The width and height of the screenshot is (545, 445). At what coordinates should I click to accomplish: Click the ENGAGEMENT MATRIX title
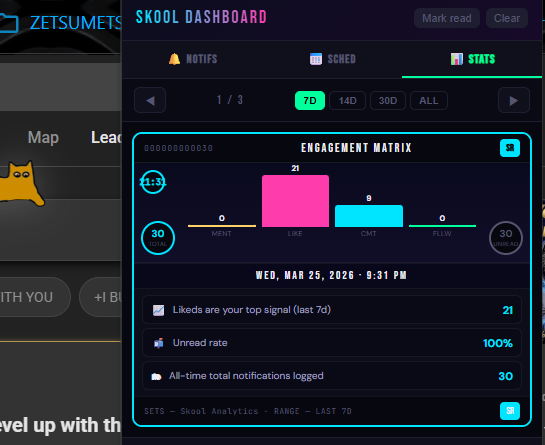click(x=356, y=148)
